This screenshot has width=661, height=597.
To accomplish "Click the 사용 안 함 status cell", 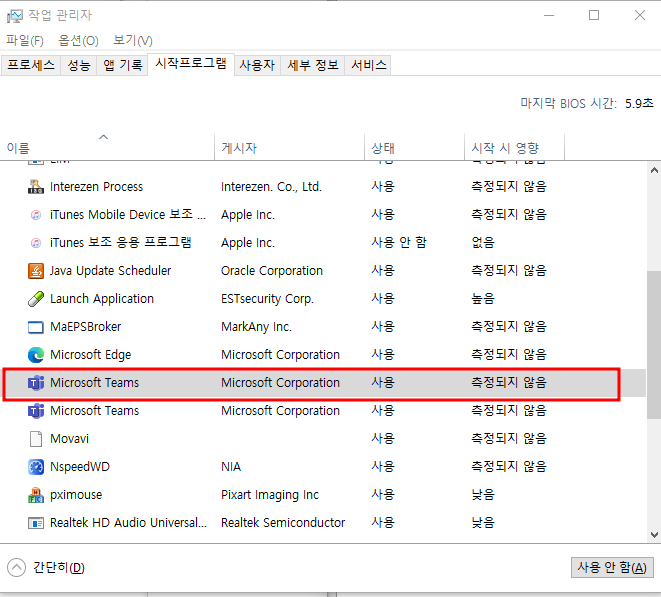I will [x=399, y=242].
